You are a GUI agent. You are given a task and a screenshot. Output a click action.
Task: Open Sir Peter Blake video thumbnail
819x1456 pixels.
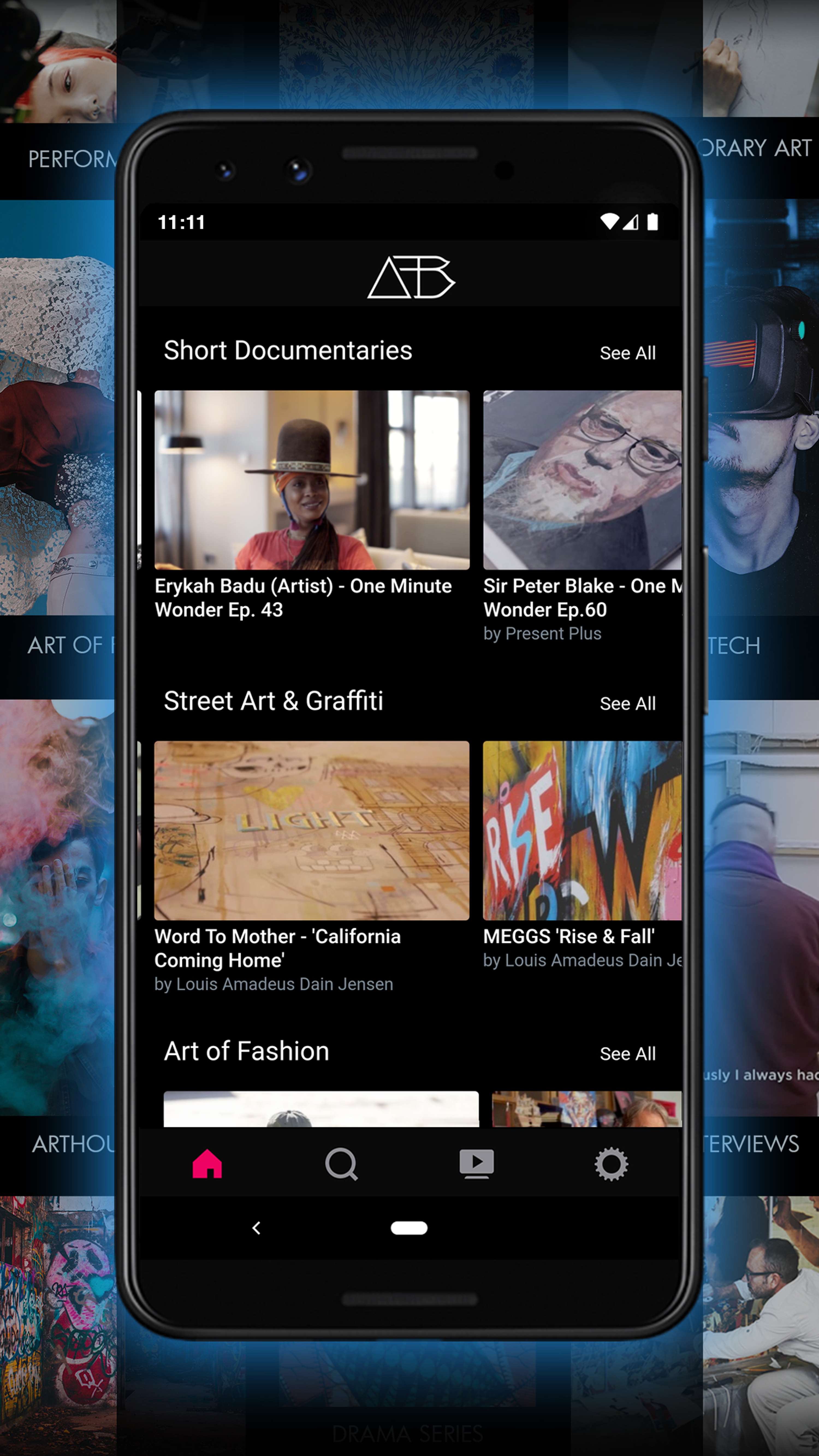click(x=582, y=480)
